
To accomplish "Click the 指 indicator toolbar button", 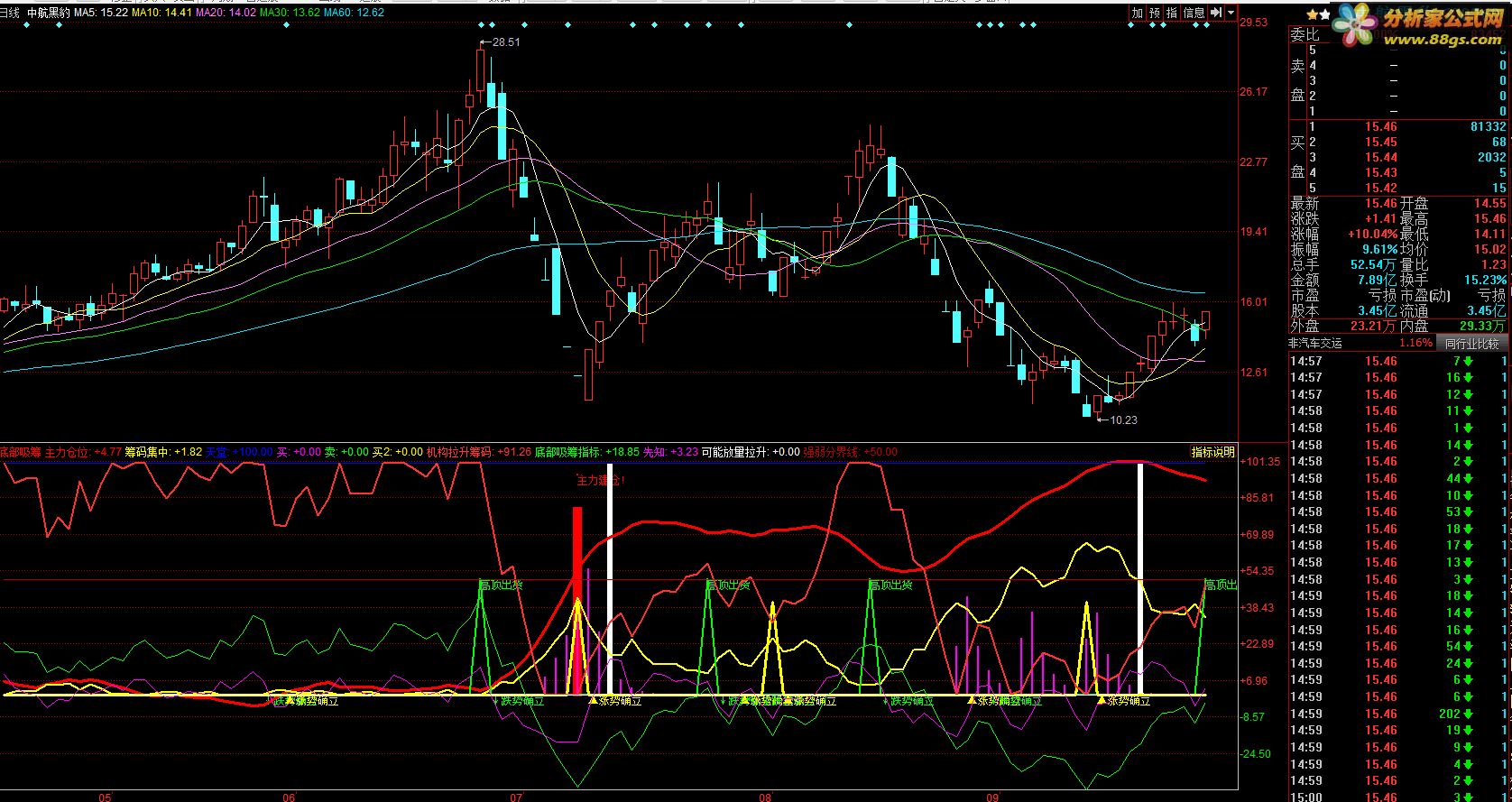I will tap(1172, 13).
